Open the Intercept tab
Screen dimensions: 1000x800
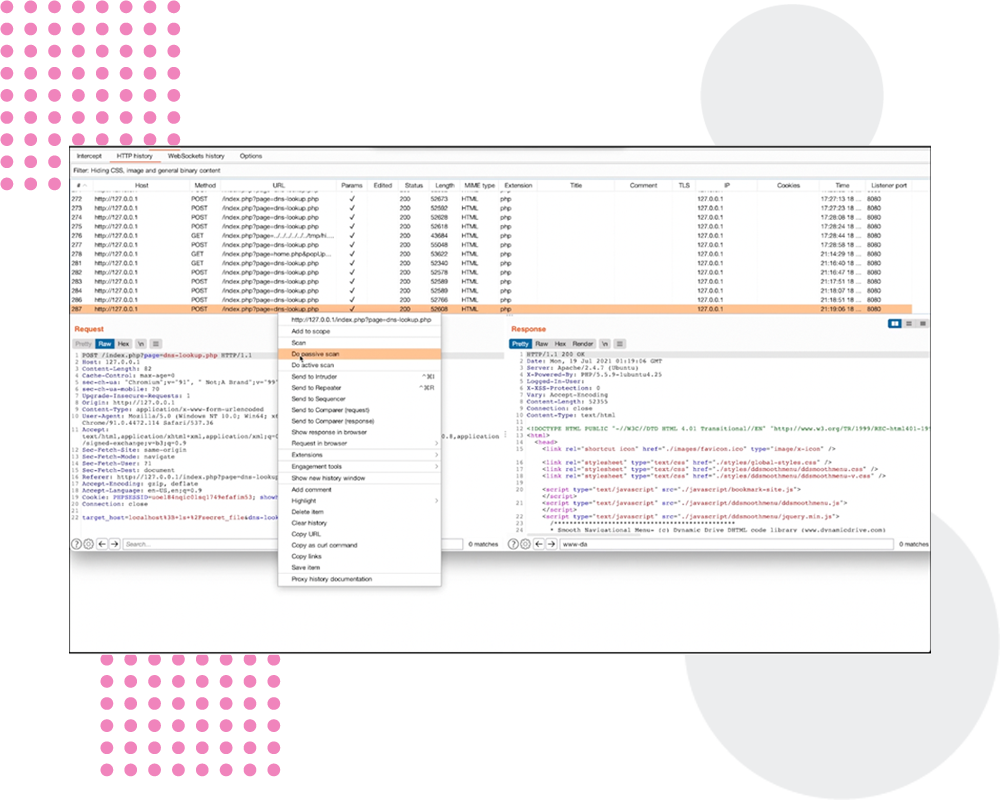click(x=89, y=156)
